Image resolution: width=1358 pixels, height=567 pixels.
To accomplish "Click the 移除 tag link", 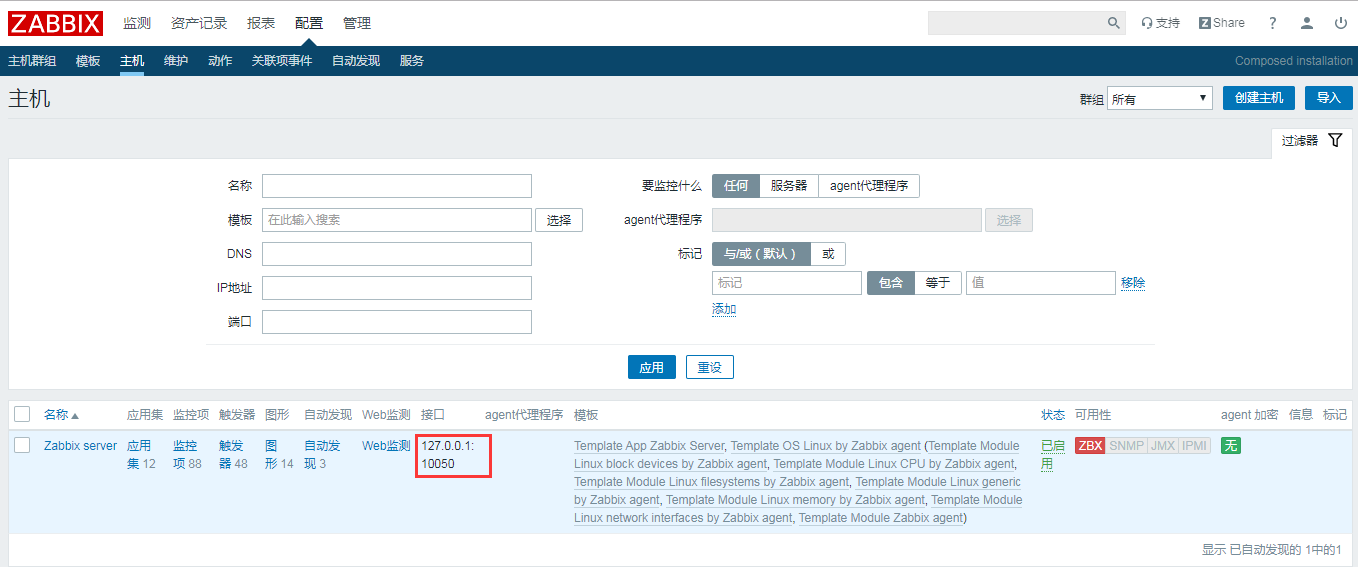I will pos(1133,283).
